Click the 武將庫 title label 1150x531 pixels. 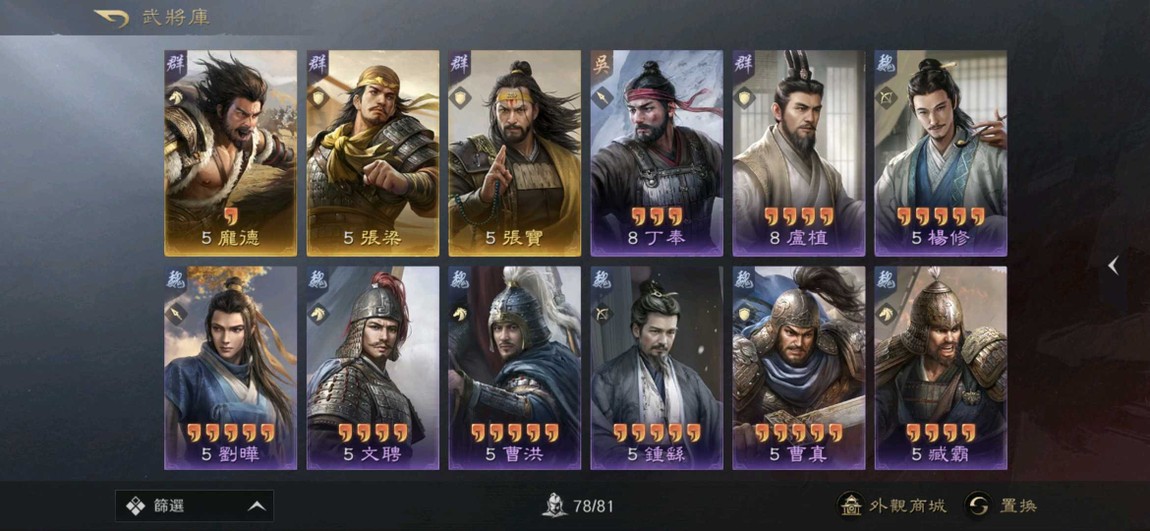tap(176, 18)
